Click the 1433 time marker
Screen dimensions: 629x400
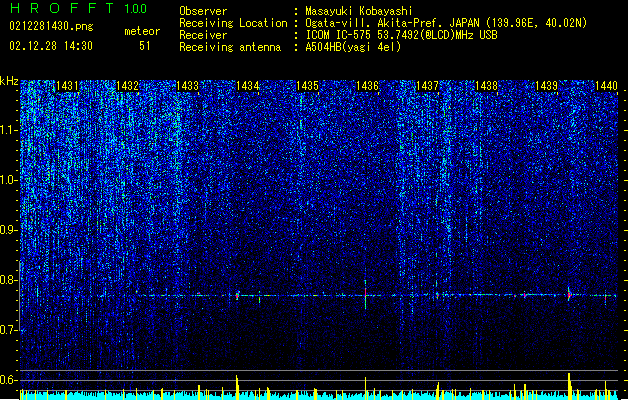coord(187,86)
